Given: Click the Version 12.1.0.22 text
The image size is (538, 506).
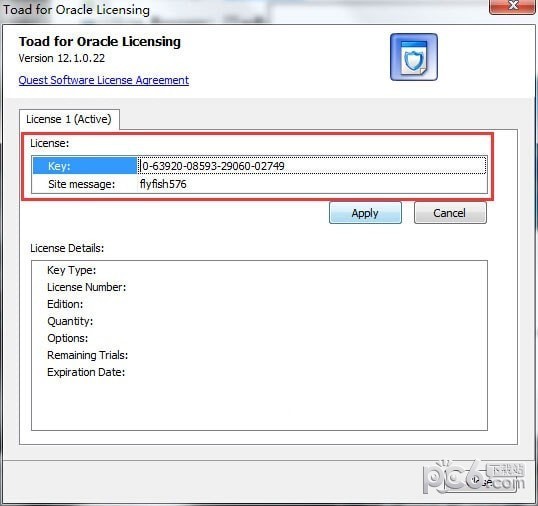Looking at the screenshot, I should click(x=62, y=58).
